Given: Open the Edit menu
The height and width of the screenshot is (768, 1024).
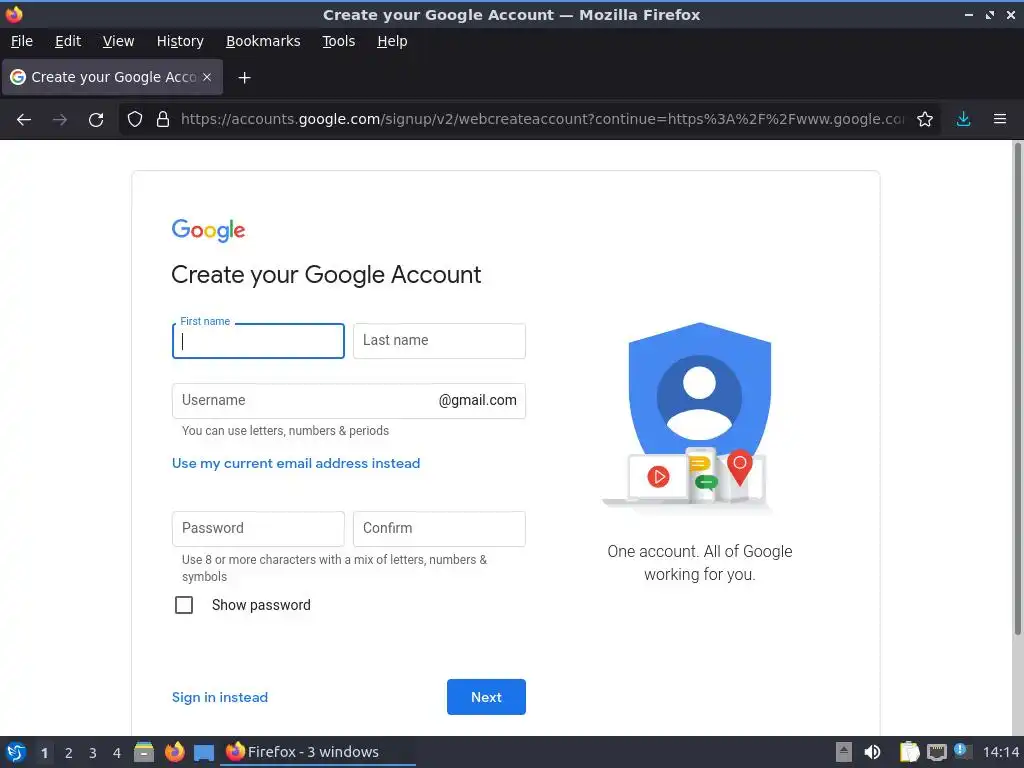Looking at the screenshot, I should click(x=68, y=41).
